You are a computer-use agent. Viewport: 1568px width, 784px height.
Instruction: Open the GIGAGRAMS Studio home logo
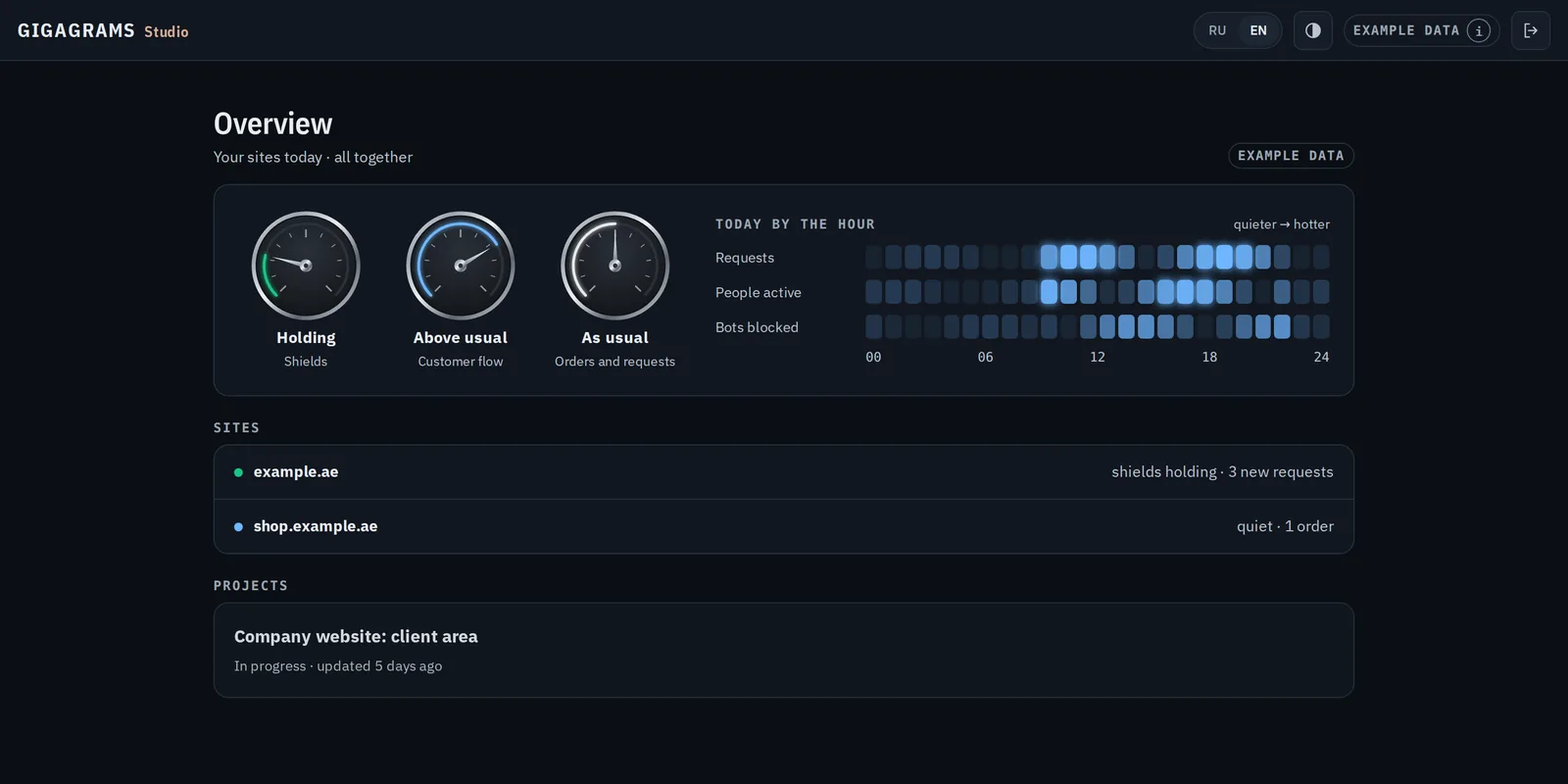click(103, 31)
